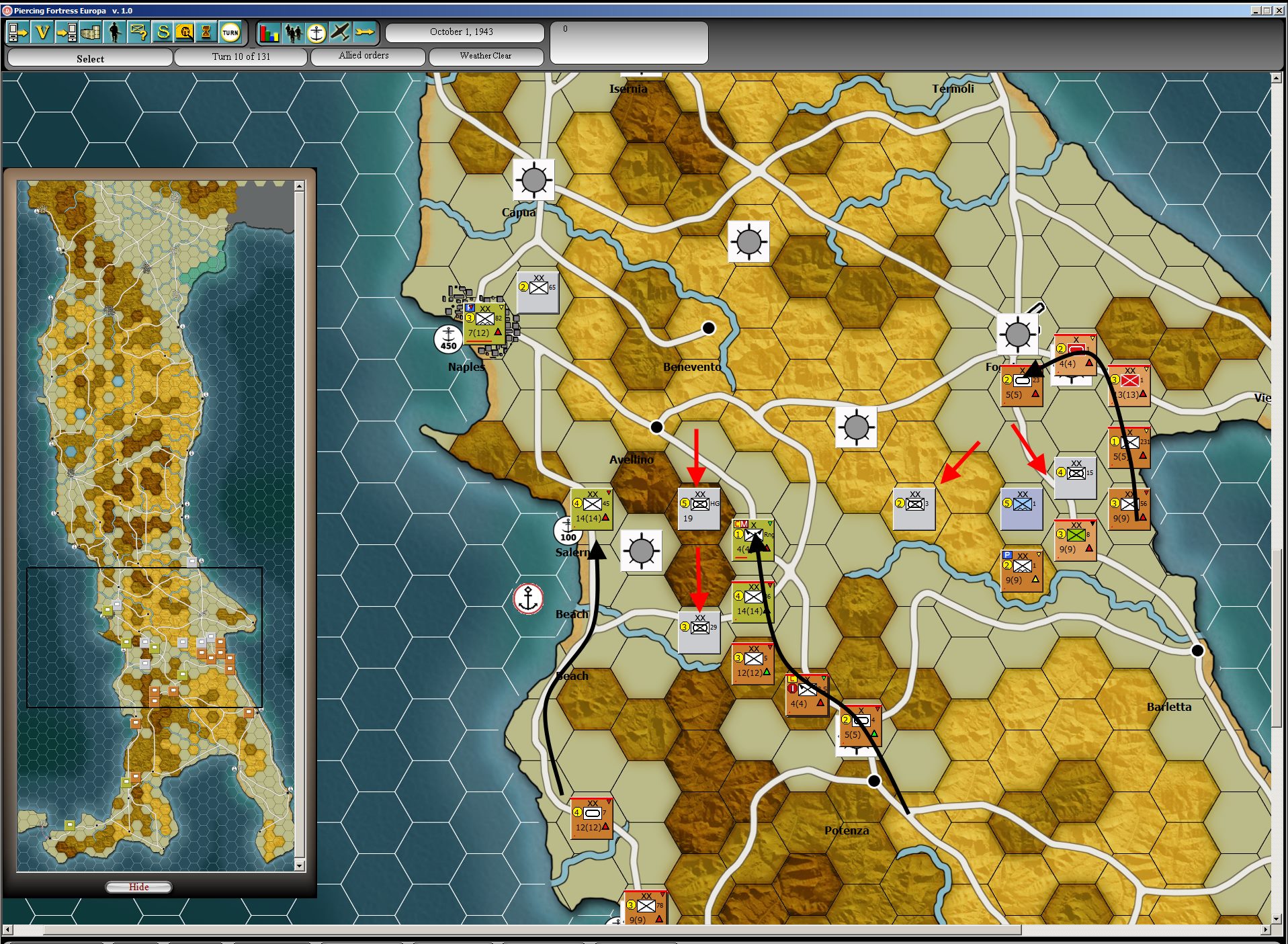This screenshot has width=1288, height=944.
Task: Hide the minimap panel
Action: tap(138, 887)
